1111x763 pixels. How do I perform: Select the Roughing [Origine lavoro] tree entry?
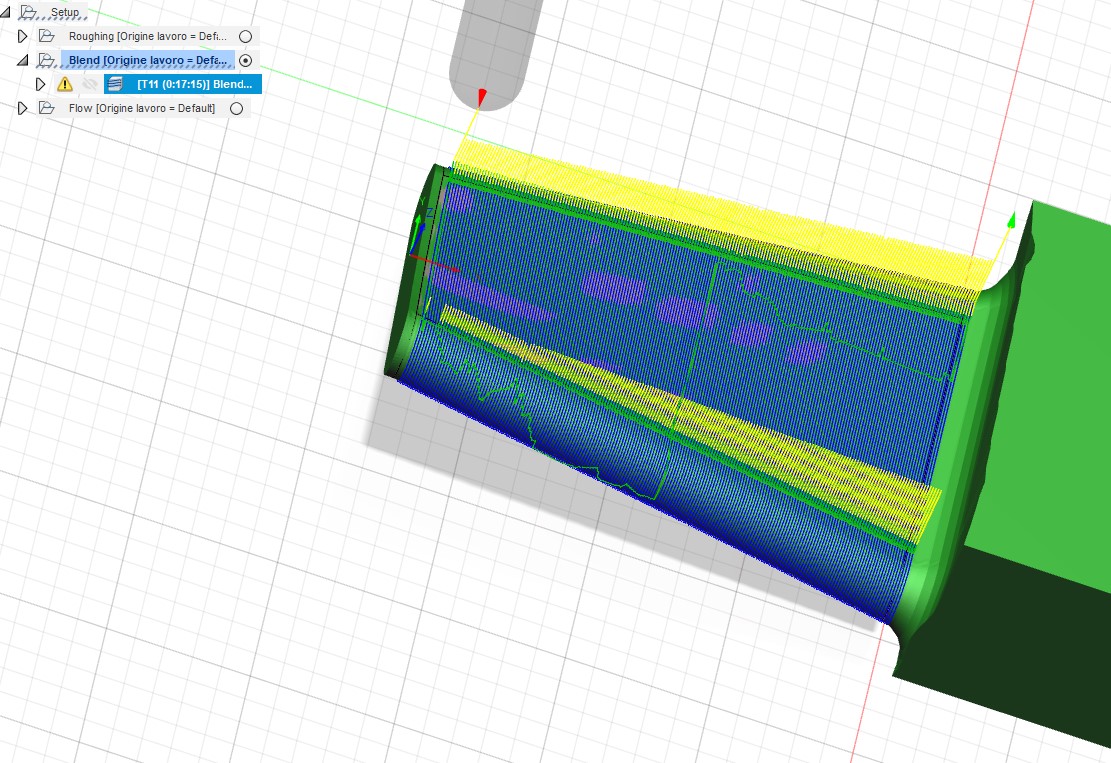[150, 36]
